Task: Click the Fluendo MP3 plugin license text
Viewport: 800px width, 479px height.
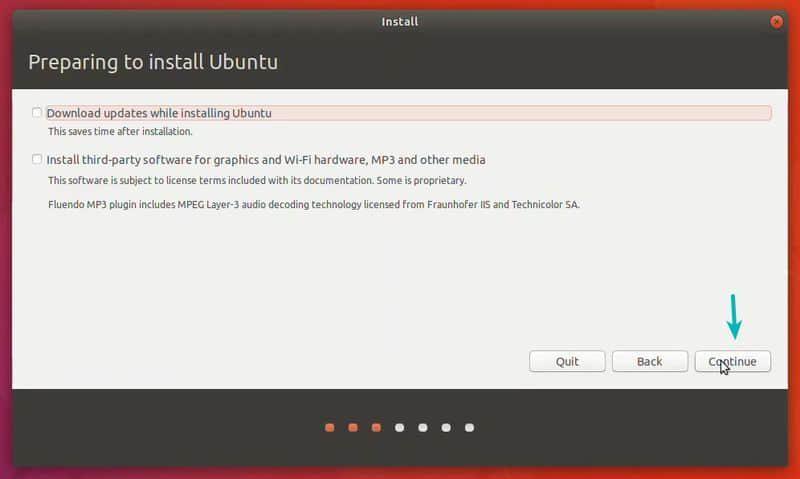Action: [x=314, y=204]
